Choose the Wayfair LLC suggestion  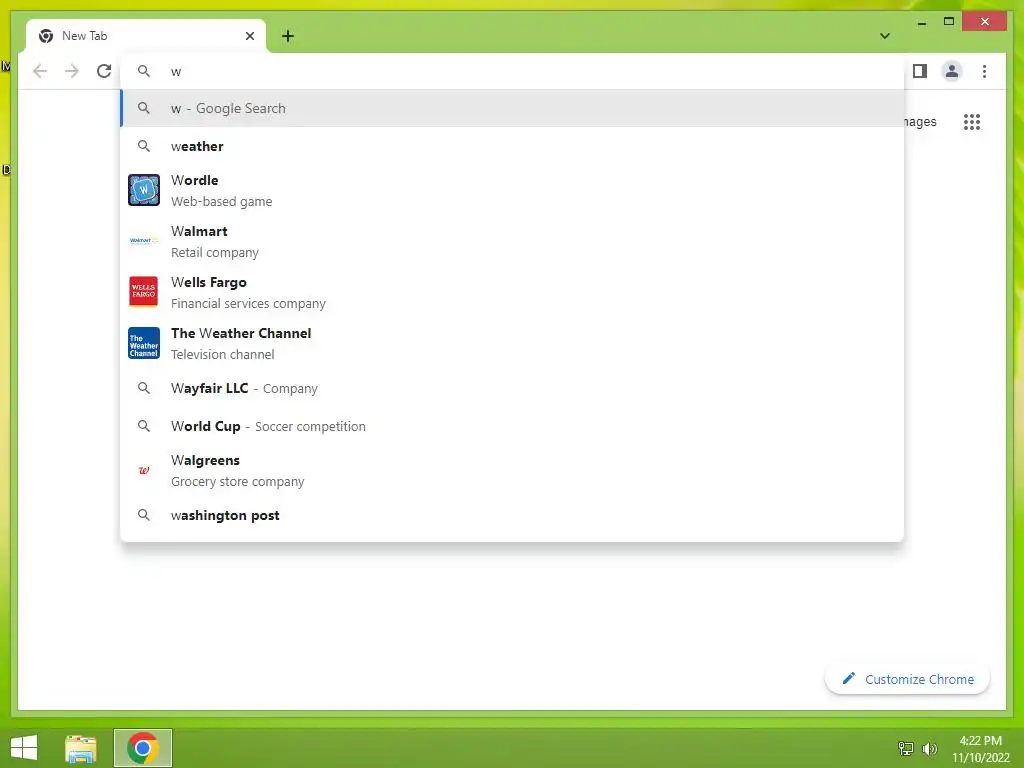(x=512, y=389)
